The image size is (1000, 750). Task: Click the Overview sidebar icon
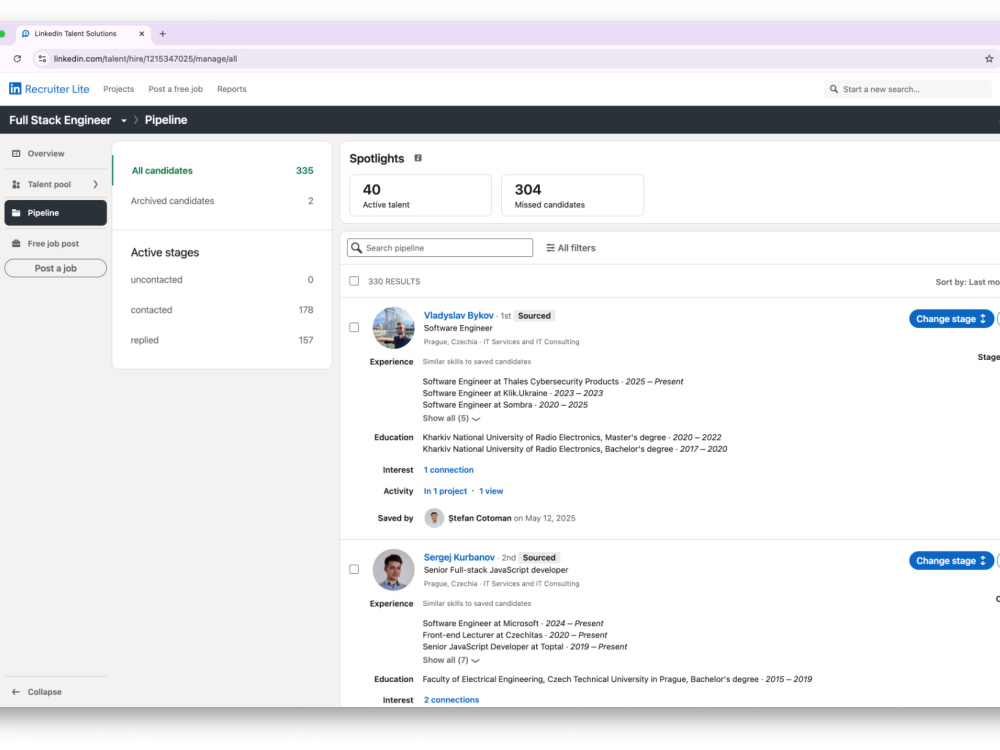click(16, 154)
